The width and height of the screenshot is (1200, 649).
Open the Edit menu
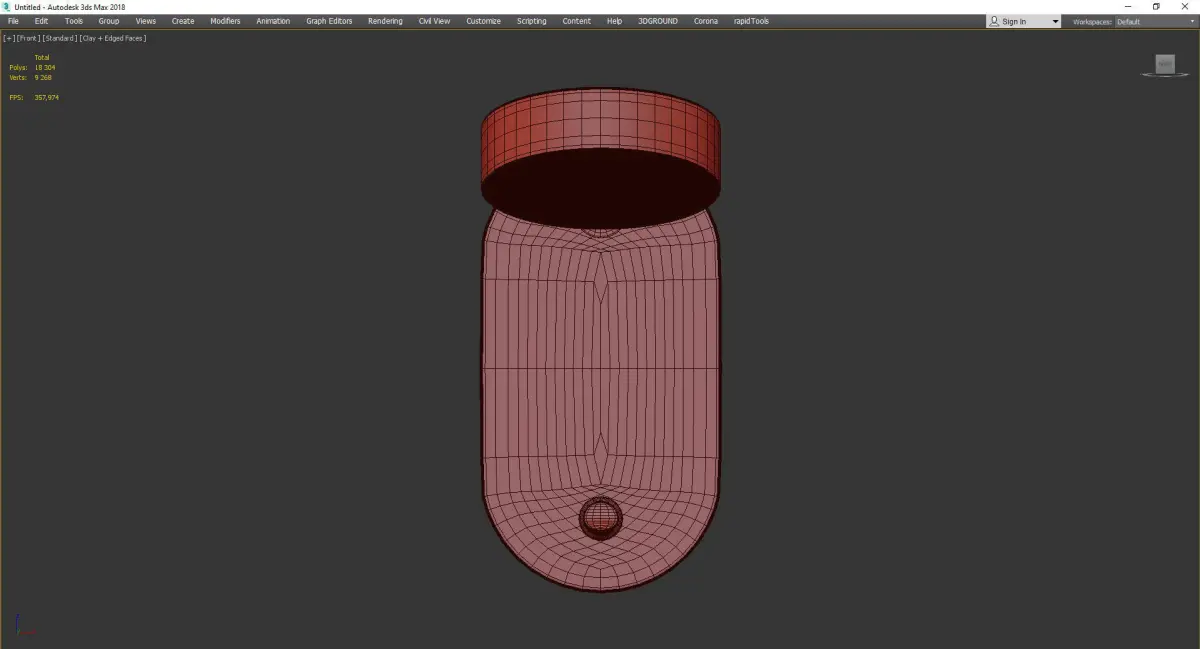click(x=41, y=21)
